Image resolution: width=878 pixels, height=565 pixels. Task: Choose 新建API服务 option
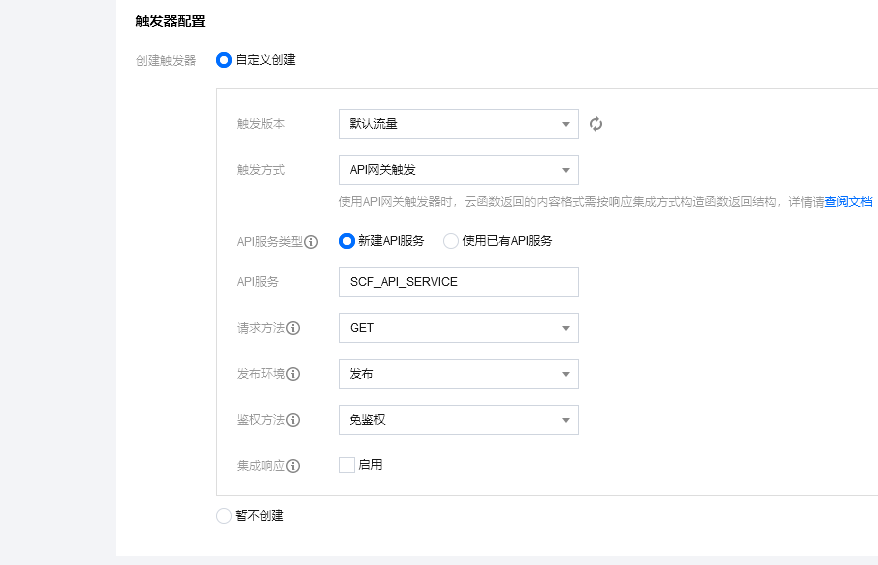coord(347,241)
